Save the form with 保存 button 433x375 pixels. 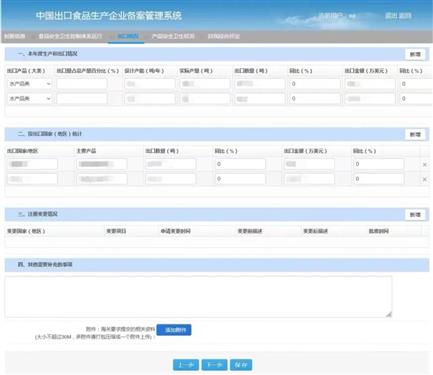pyautogui.click(x=241, y=365)
